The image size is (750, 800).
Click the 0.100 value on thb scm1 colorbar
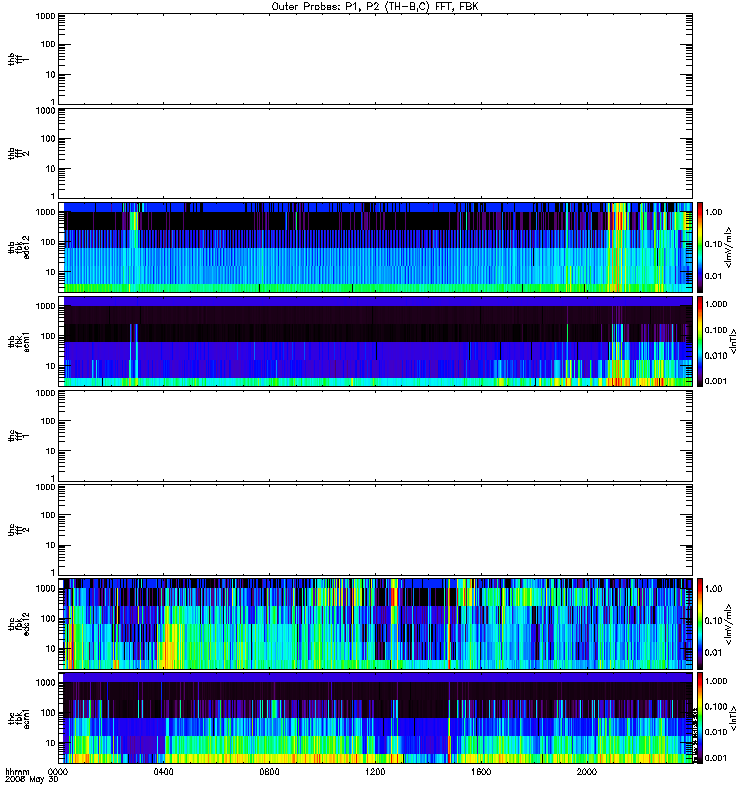(x=716, y=330)
